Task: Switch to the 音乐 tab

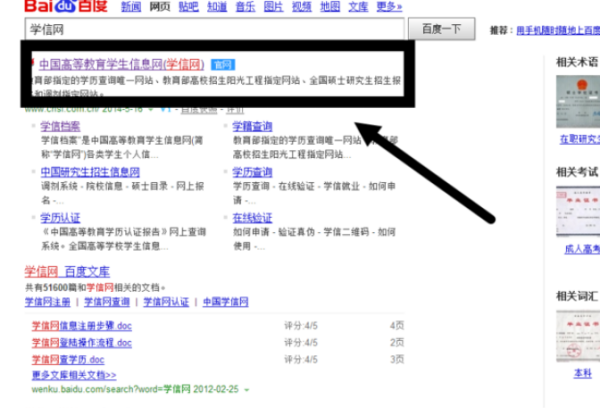Action: pyautogui.click(x=245, y=7)
